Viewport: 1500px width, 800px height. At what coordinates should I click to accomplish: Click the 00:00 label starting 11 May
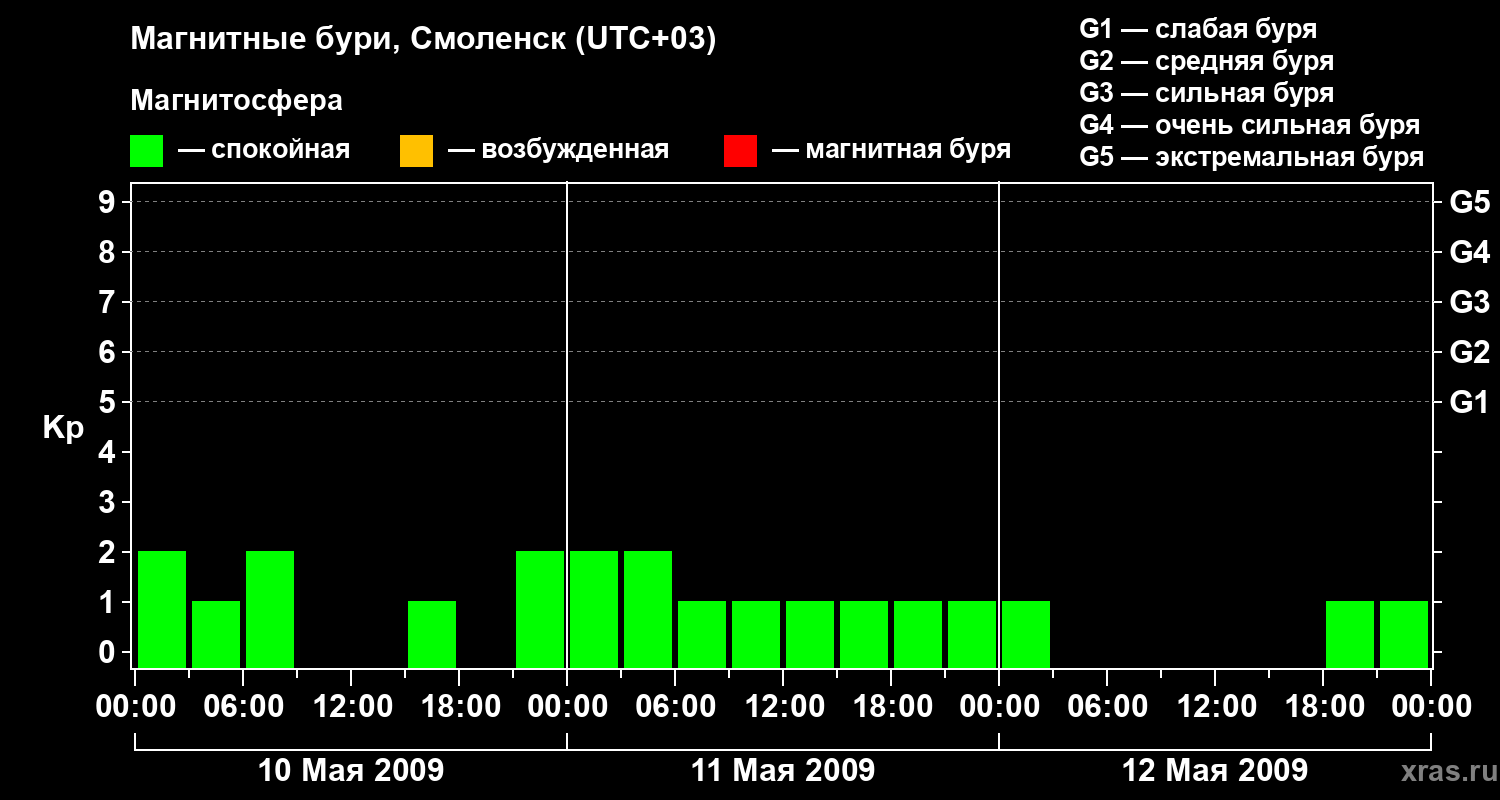567,707
